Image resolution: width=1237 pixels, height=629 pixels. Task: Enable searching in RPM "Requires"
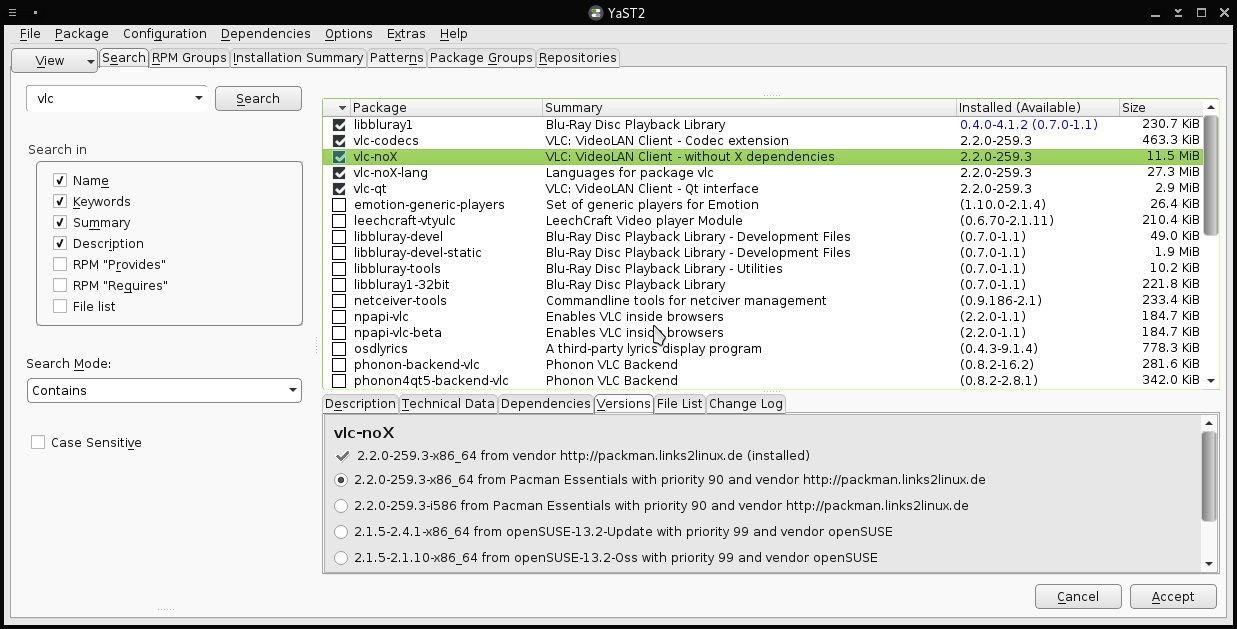60,286
